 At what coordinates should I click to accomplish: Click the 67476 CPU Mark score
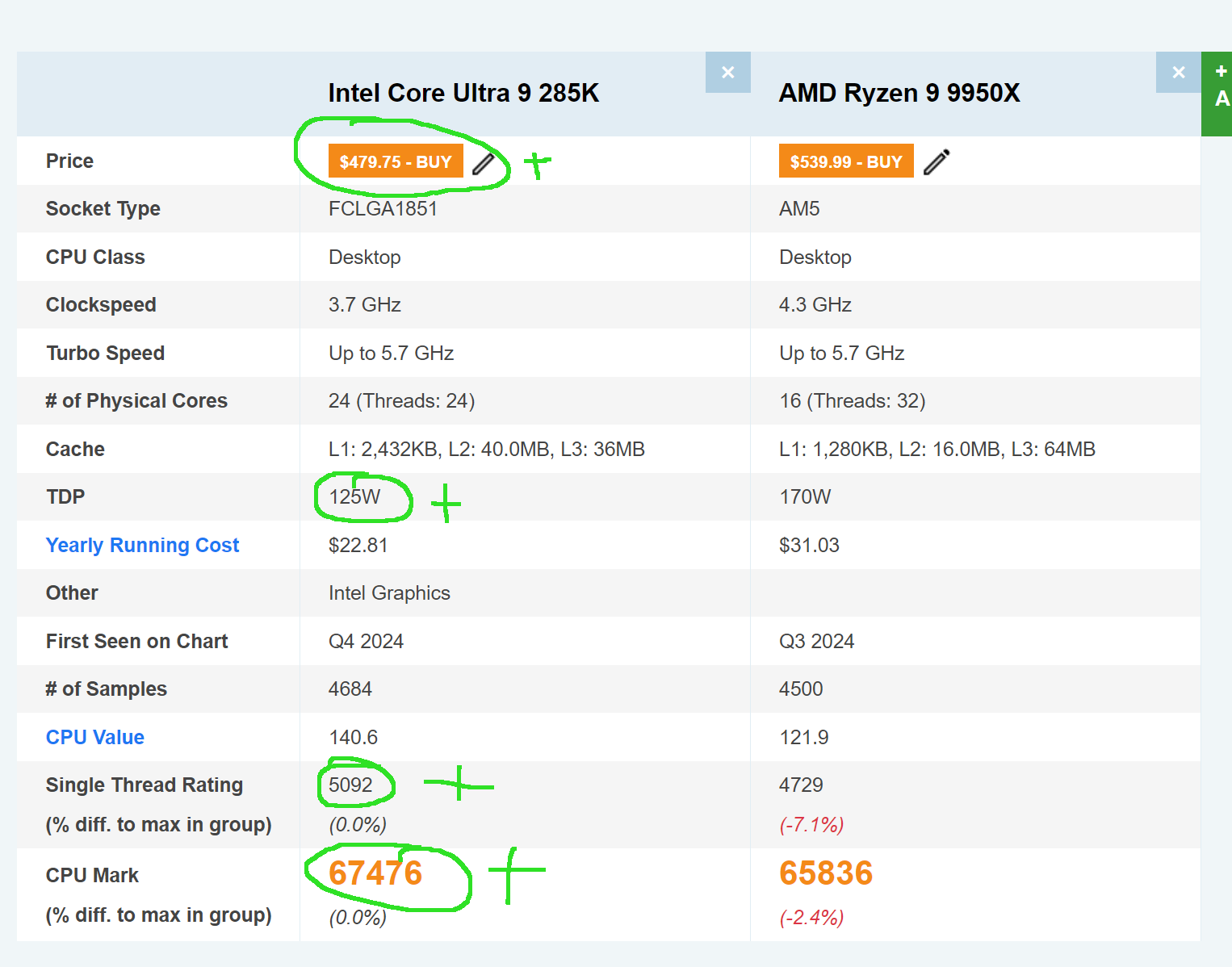pos(375,873)
